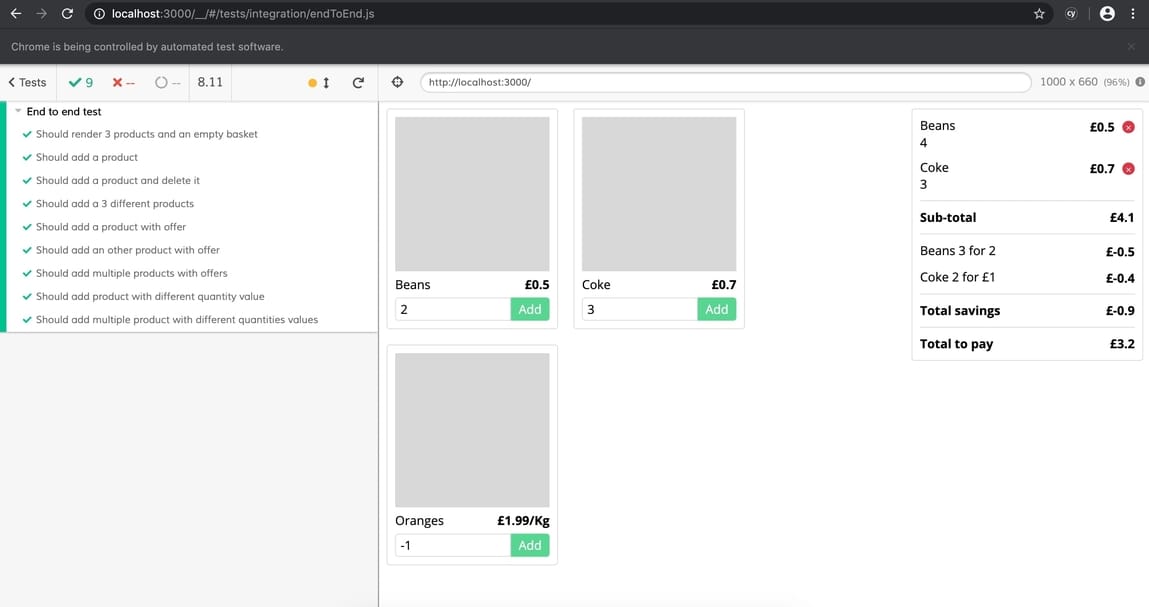This screenshot has width=1149, height=607.
Task: Open test Should add a product and delete it
Action: [117, 180]
